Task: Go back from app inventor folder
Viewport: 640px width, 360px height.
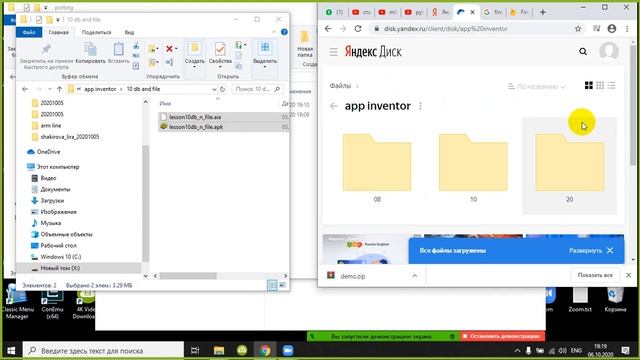Action: coord(333,106)
